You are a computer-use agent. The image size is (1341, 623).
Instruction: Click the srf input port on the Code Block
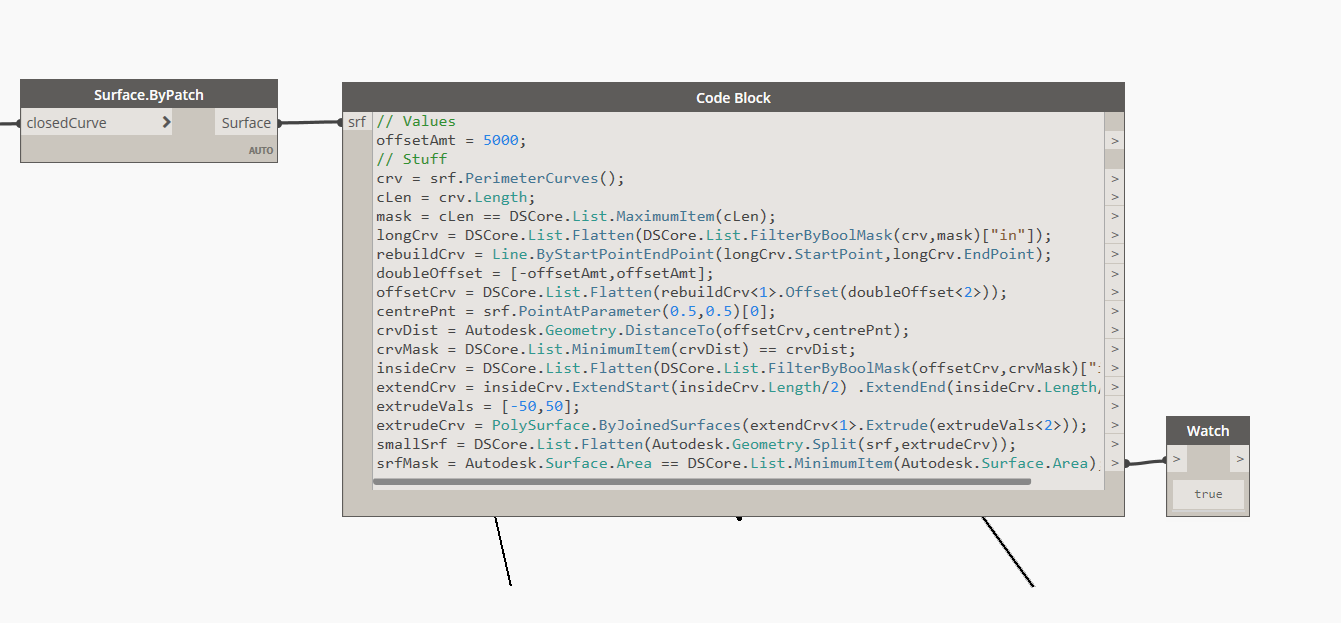[356, 121]
